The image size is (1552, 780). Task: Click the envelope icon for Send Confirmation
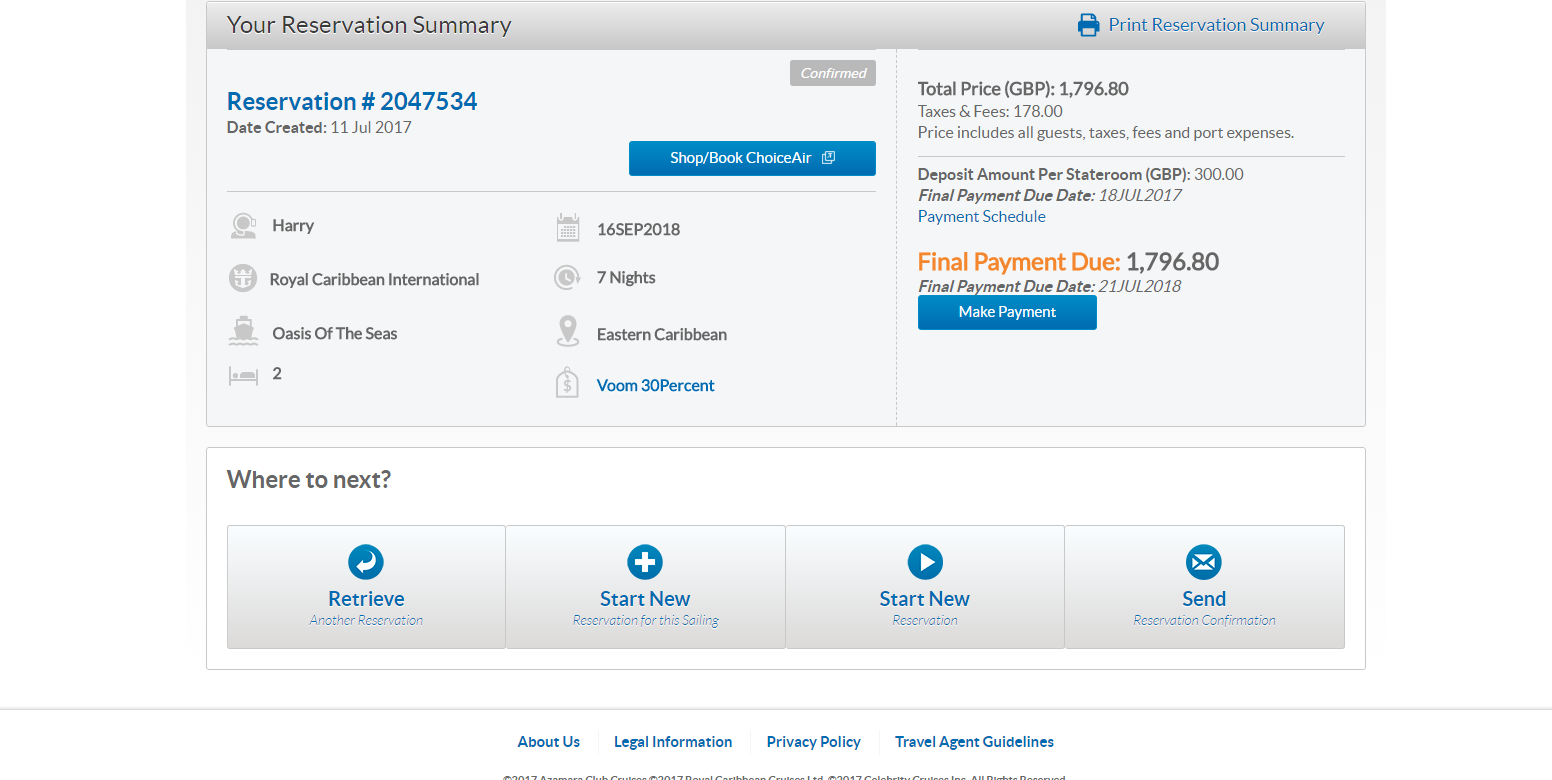pyautogui.click(x=1204, y=562)
